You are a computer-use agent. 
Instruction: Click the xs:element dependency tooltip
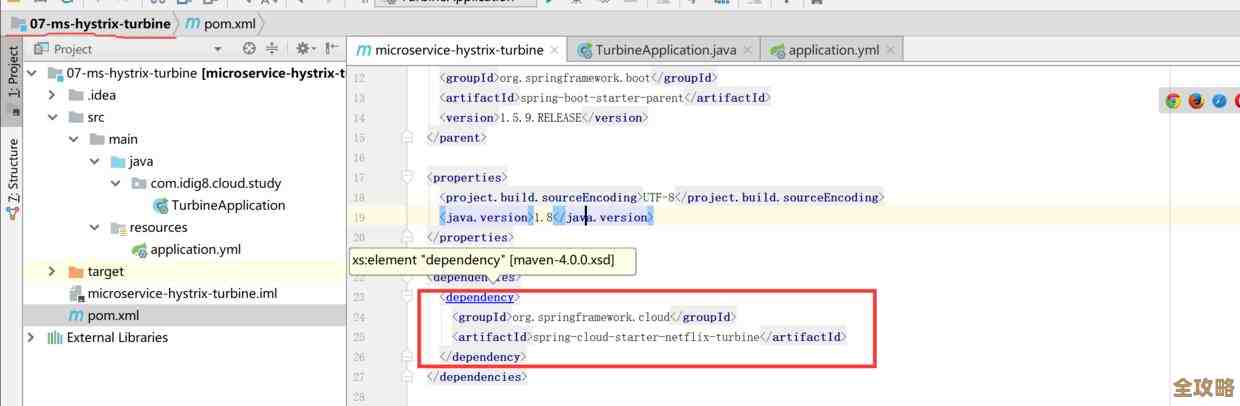pyautogui.click(x=492, y=260)
